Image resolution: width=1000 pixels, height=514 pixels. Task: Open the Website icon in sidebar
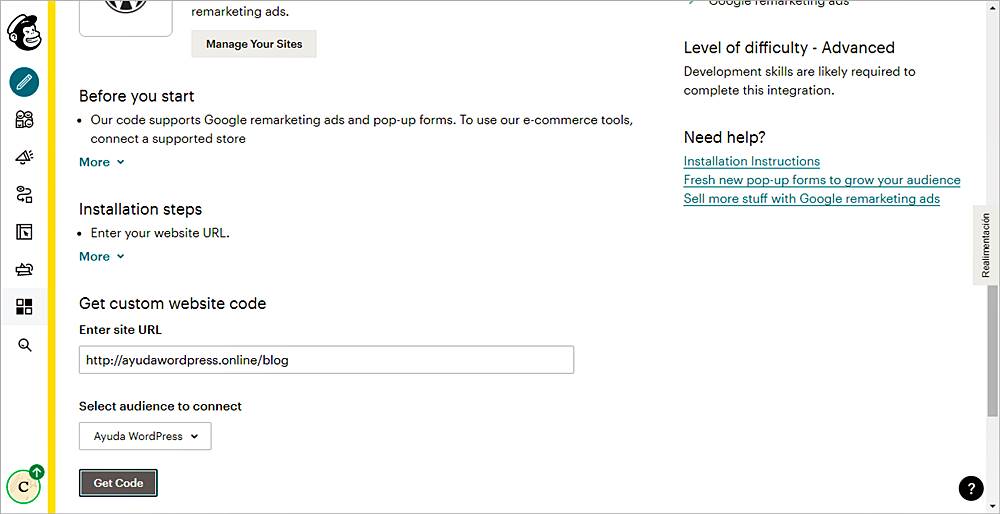[24, 232]
